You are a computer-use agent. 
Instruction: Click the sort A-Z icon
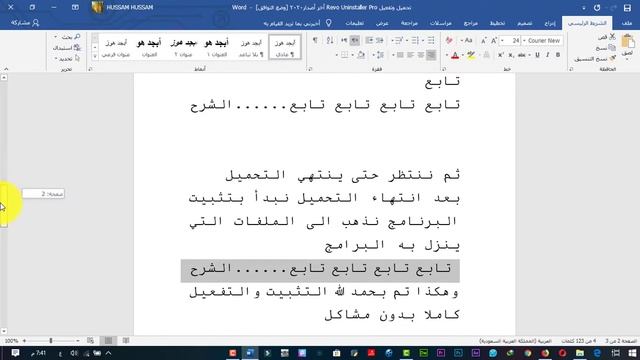[x=330, y=40]
